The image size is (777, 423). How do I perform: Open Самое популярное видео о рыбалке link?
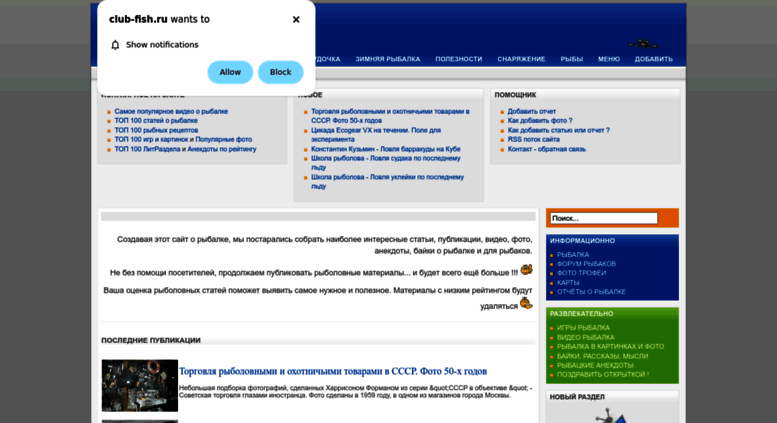171,111
